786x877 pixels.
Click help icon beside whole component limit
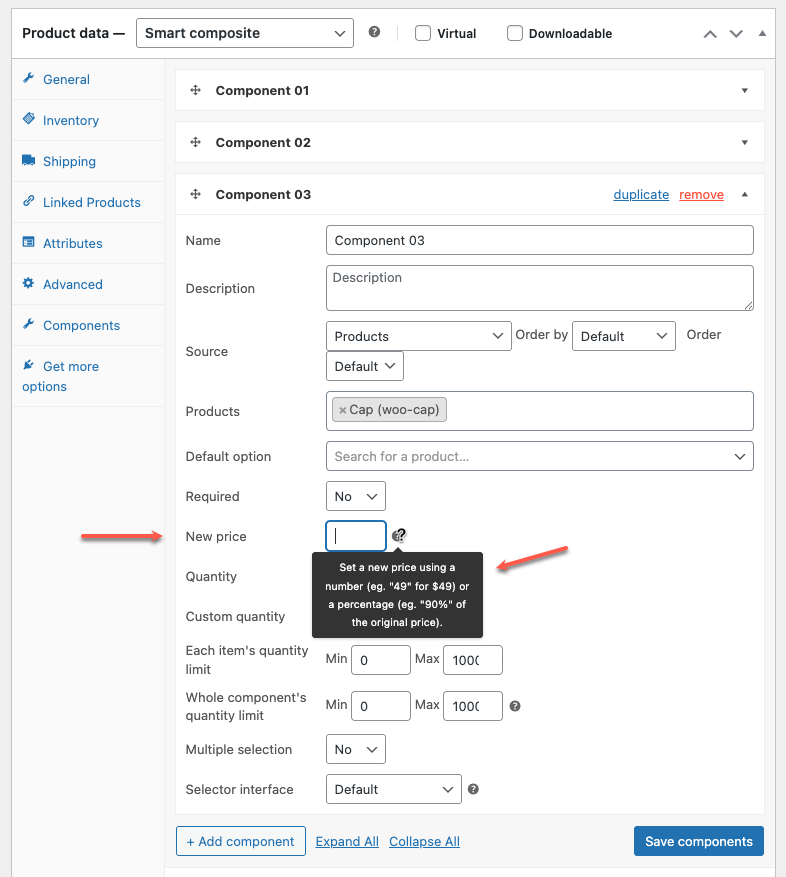[515, 706]
